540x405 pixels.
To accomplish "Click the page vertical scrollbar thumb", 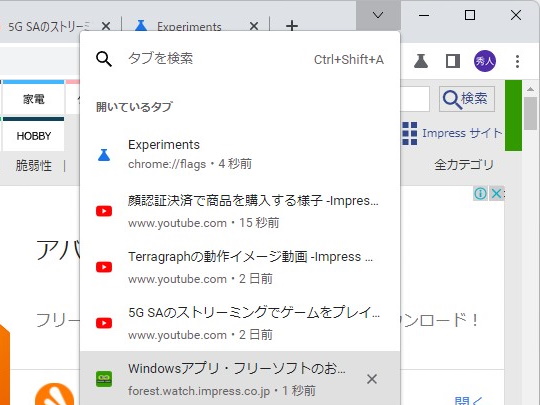I will point(531,113).
